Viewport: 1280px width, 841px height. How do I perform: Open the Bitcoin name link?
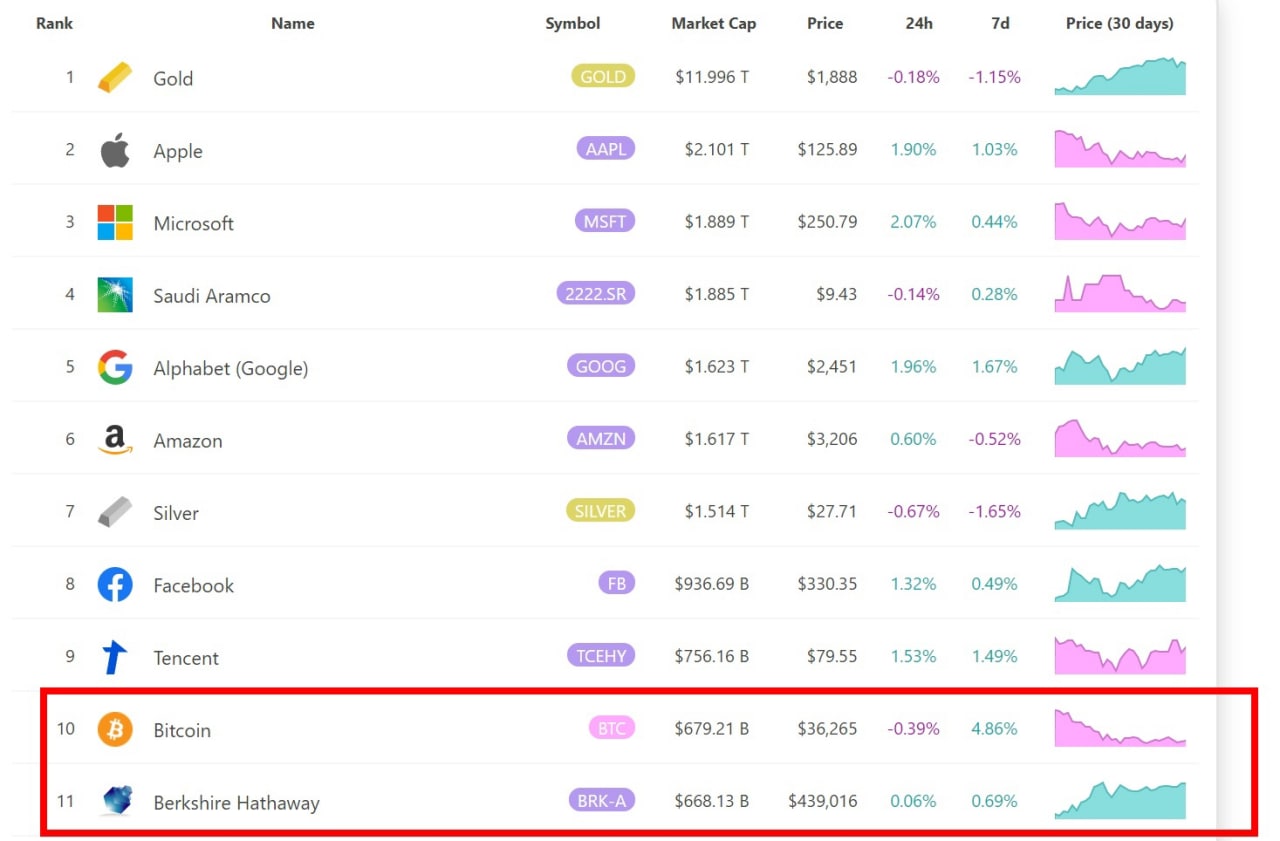click(x=182, y=730)
